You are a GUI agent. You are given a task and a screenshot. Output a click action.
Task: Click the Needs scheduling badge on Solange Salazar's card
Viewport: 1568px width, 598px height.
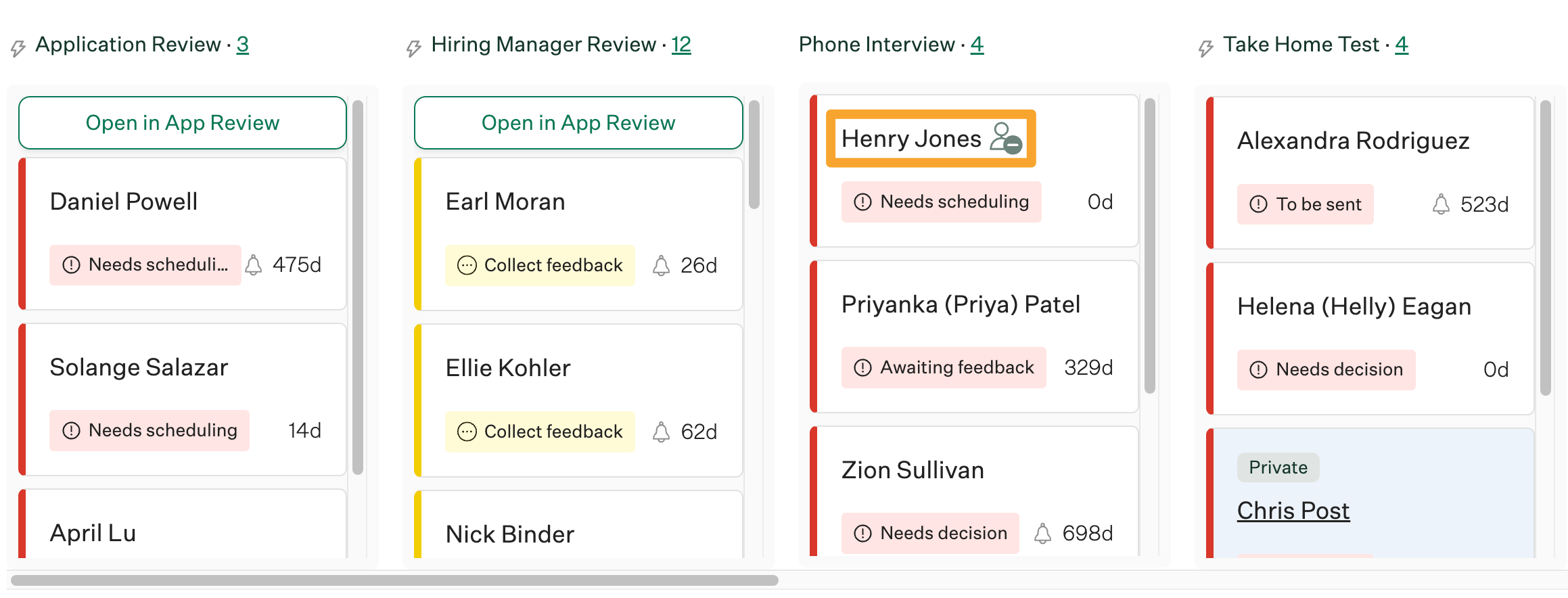(149, 430)
